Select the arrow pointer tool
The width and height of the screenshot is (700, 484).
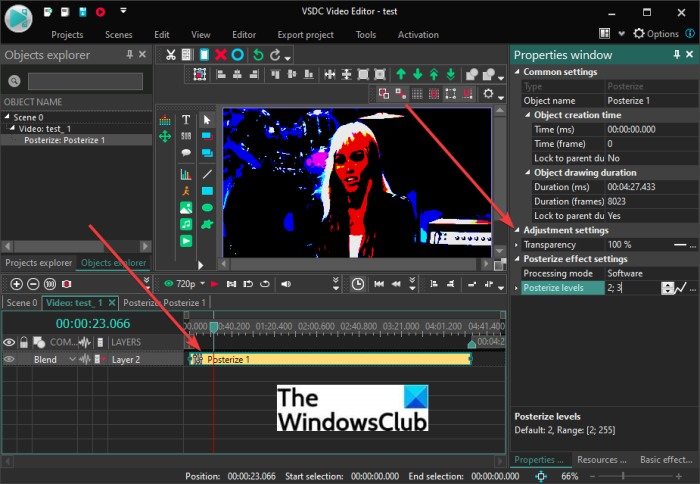coord(207,120)
